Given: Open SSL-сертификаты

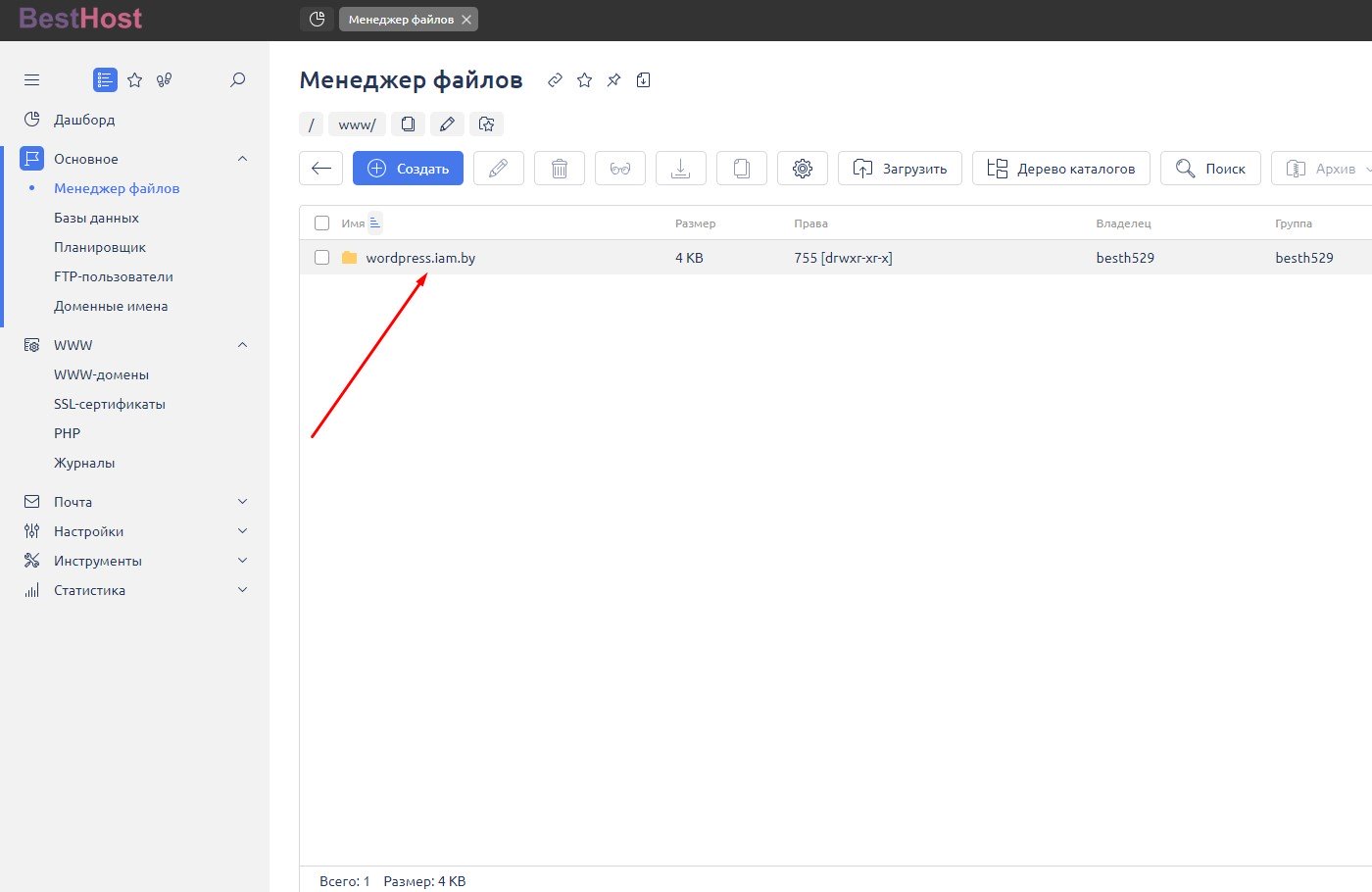Looking at the screenshot, I should (110, 404).
